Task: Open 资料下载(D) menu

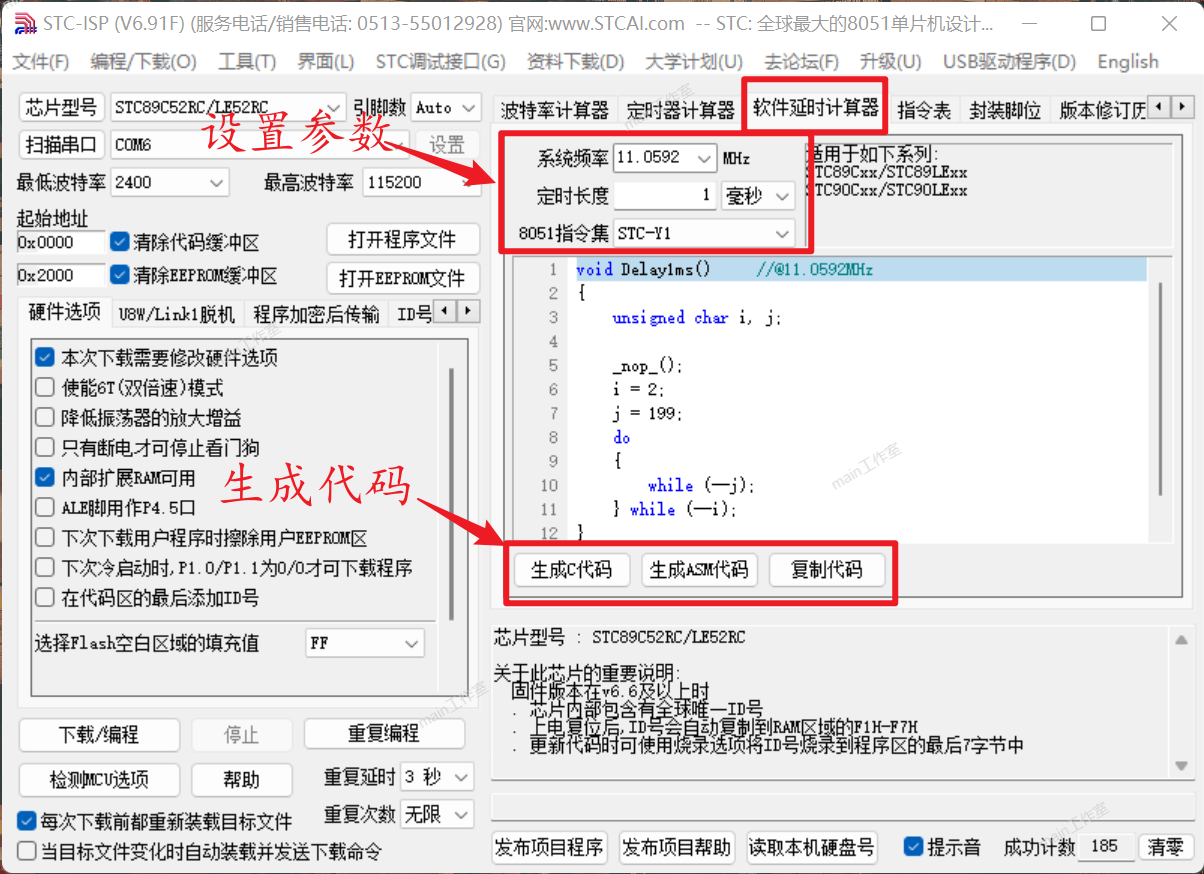Action: [575, 62]
